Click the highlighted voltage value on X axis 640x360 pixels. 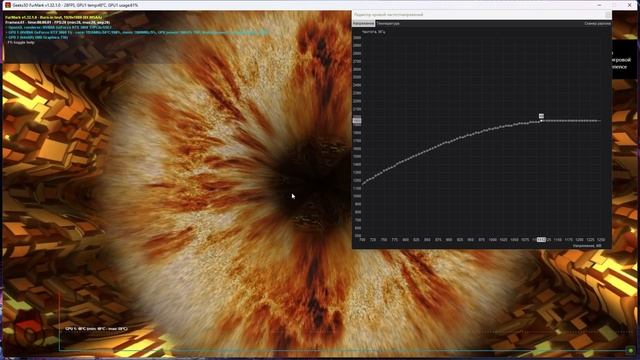(541, 240)
